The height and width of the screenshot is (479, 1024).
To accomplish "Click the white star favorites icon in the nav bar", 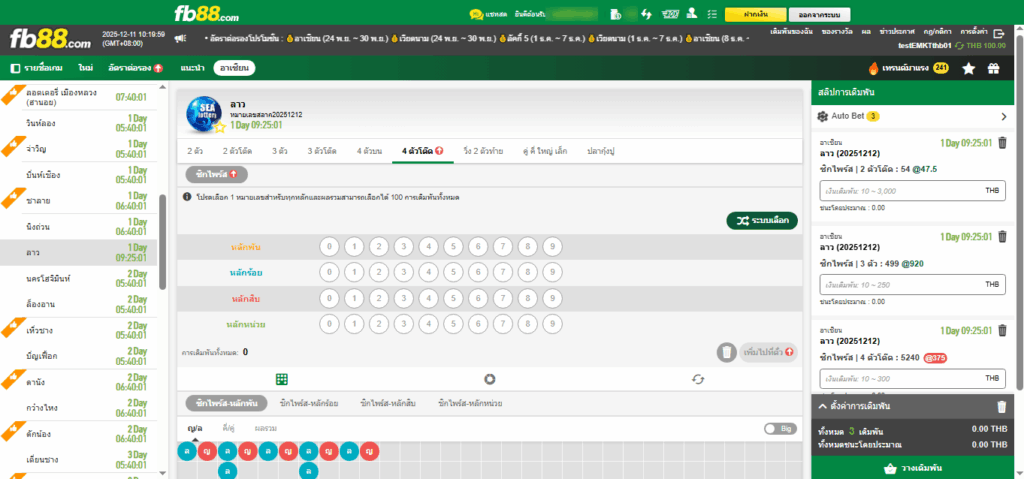I will pyautogui.click(x=968, y=68).
